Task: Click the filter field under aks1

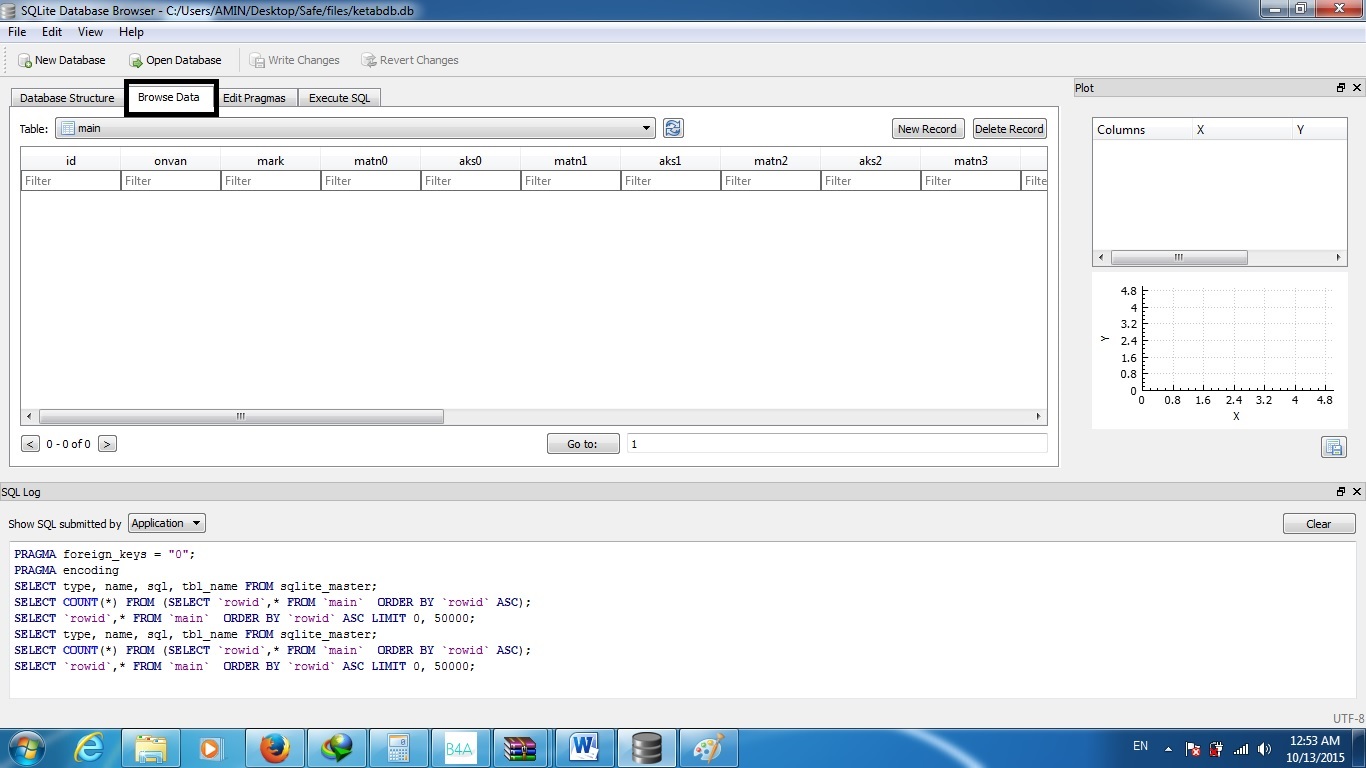Action: (x=671, y=181)
